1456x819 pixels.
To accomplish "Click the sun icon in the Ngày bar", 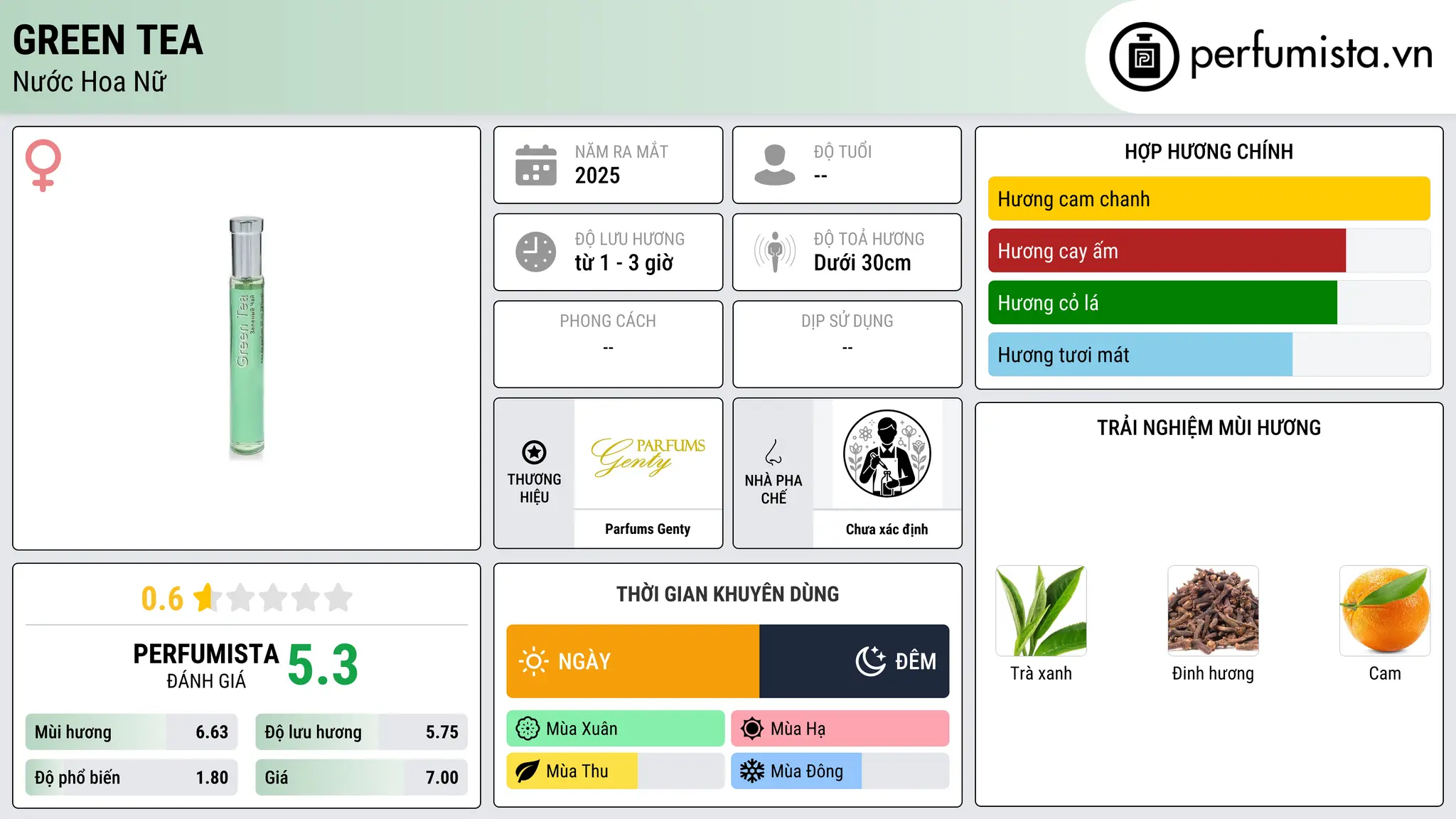I will [533, 661].
